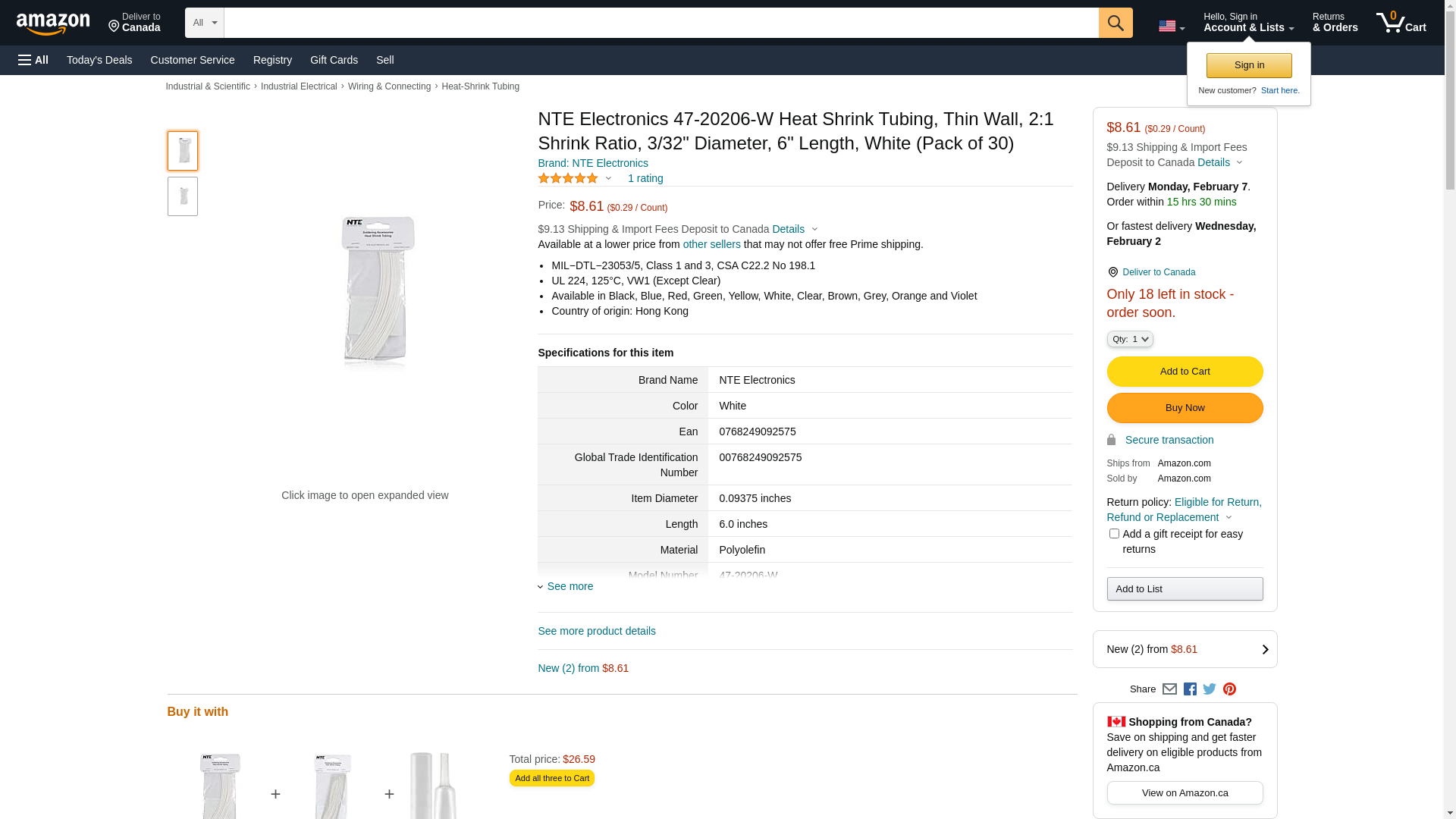Open the 1 rating link
Screen dimensions: 1456x819
645,178
